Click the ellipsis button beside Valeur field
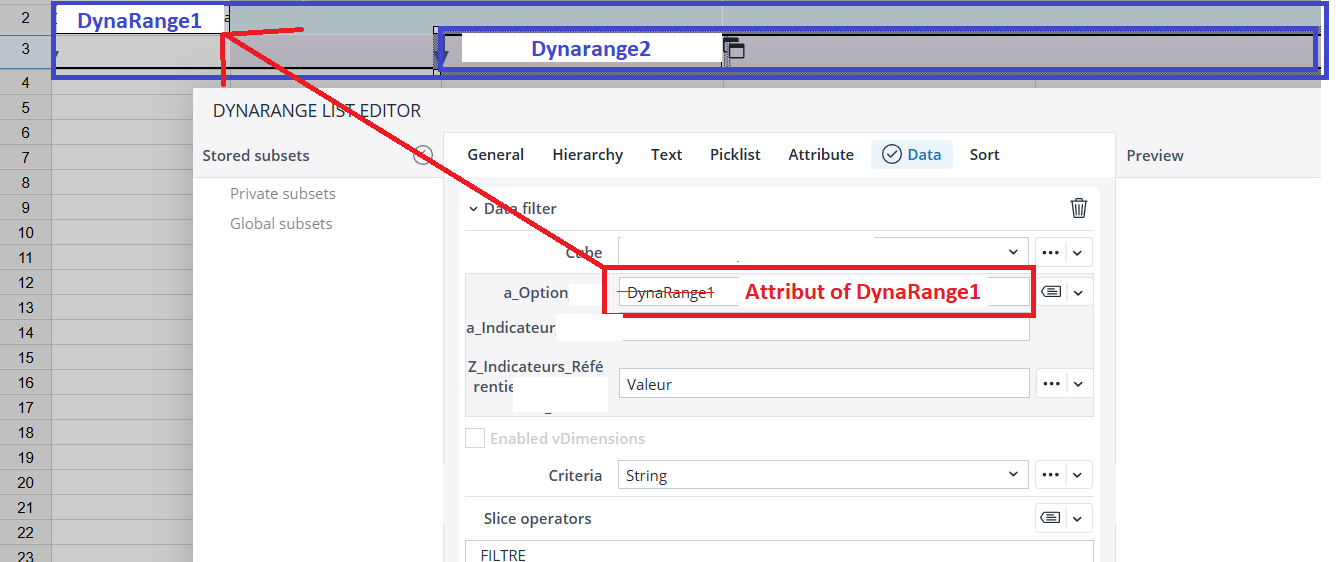 pos(1050,384)
